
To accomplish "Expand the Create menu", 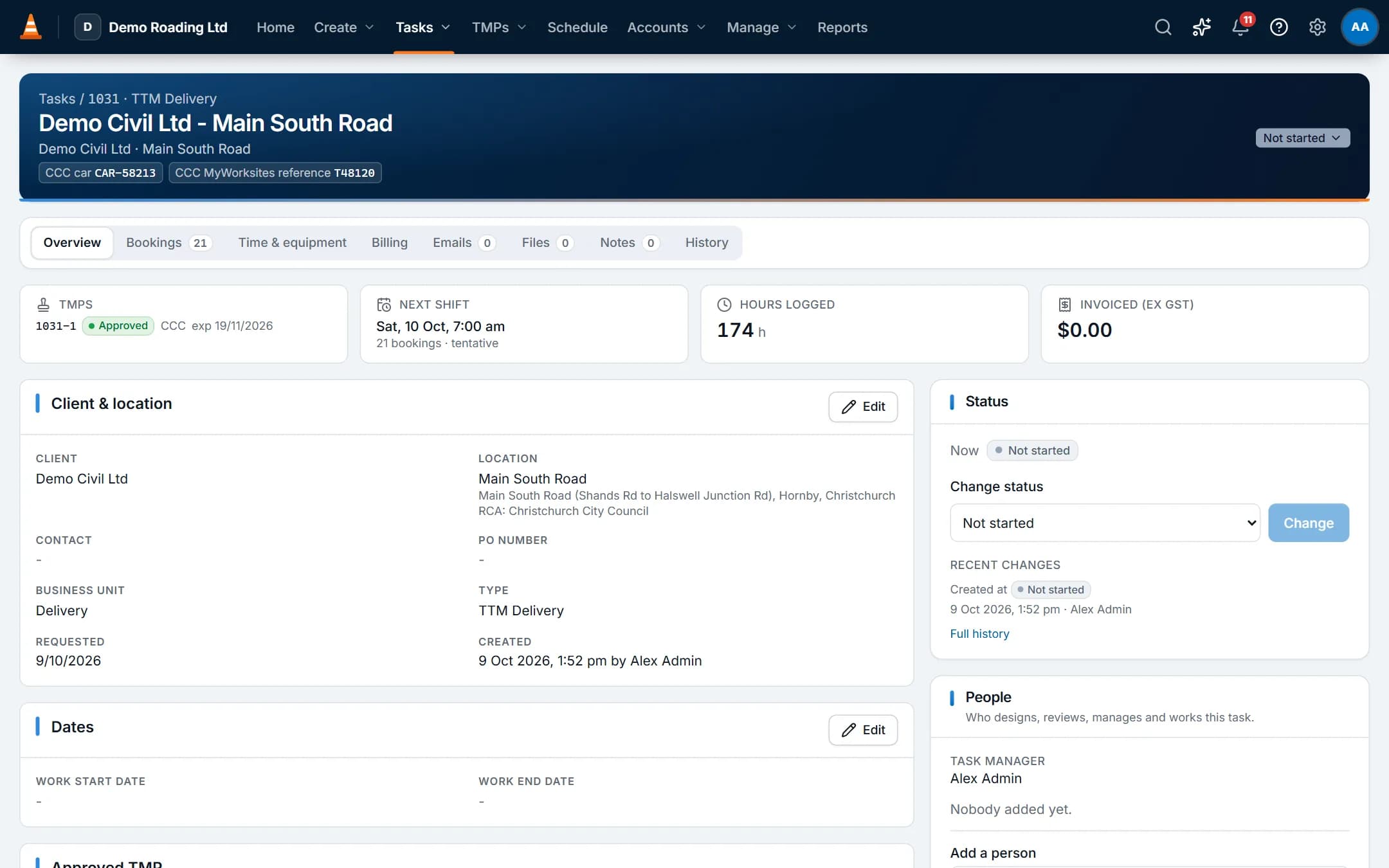I will coord(344,27).
